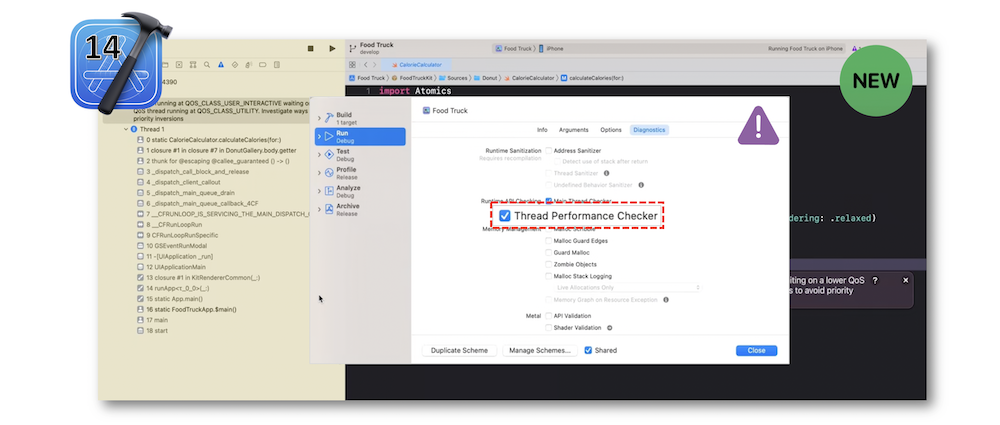The image size is (1000, 425).
Task: Select the Archive action icon in scheme list
Action: [x=329, y=209]
